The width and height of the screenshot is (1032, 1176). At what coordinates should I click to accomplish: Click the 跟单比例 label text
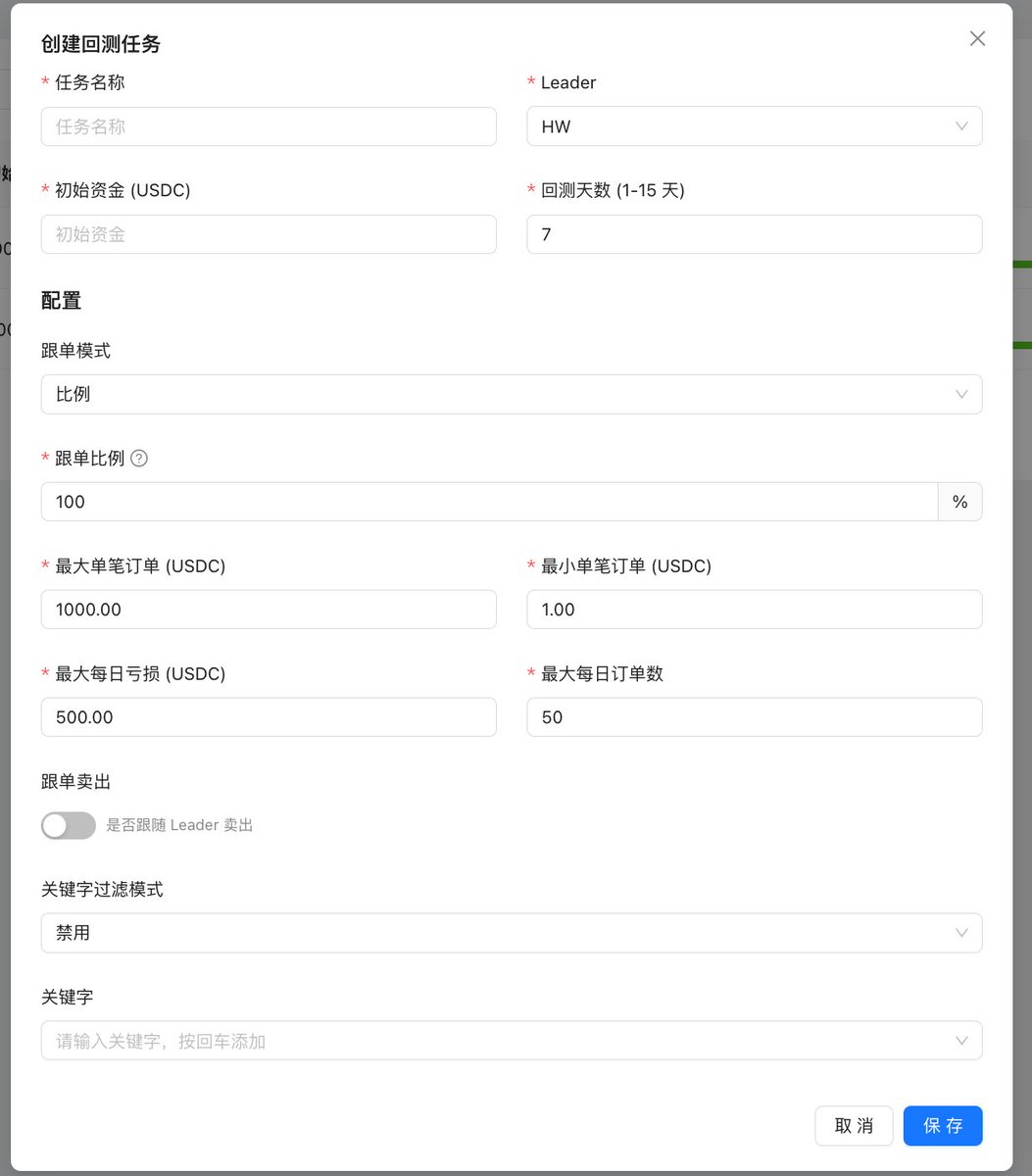click(90, 458)
